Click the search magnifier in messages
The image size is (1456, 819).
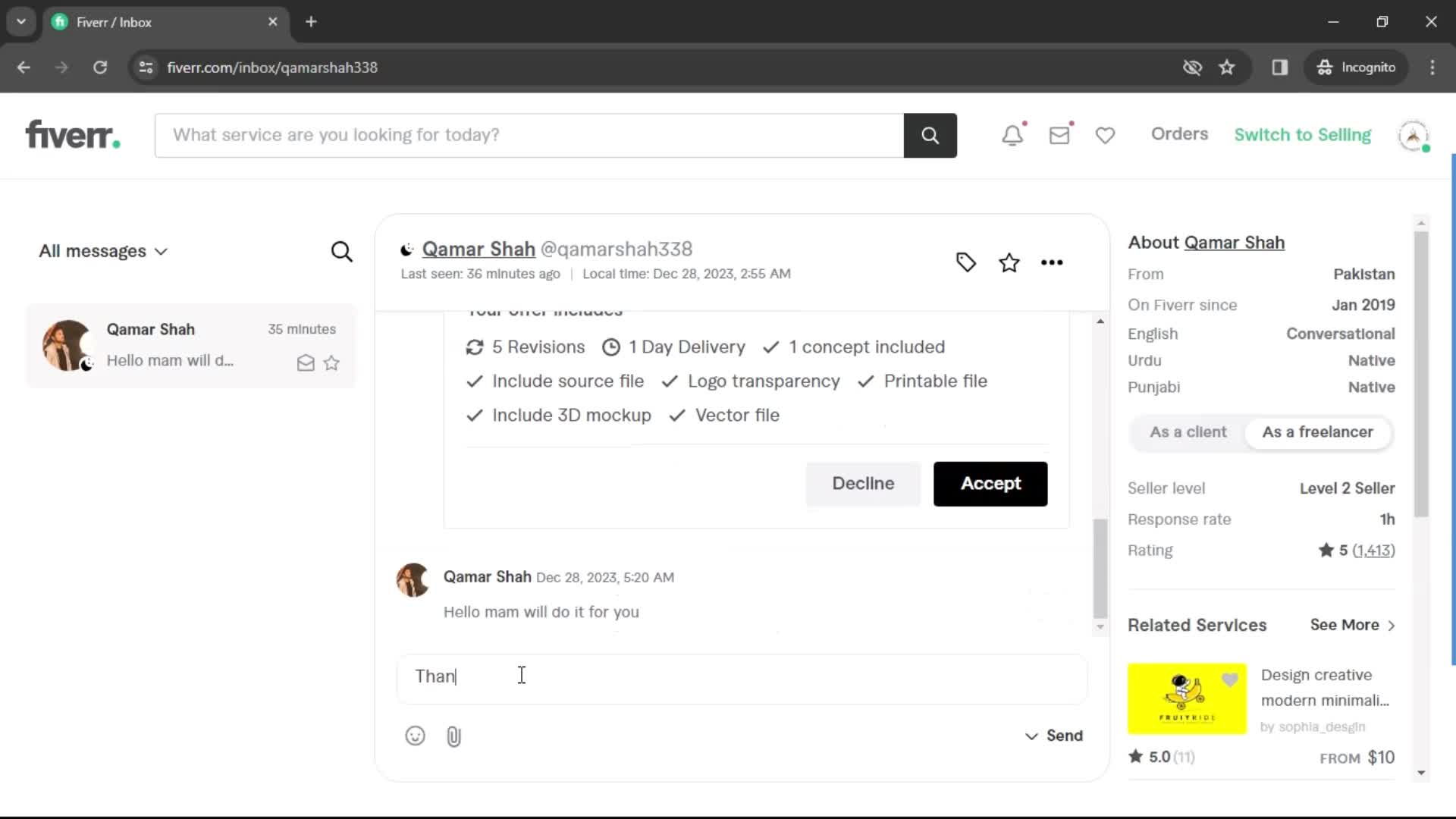point(342,251)
